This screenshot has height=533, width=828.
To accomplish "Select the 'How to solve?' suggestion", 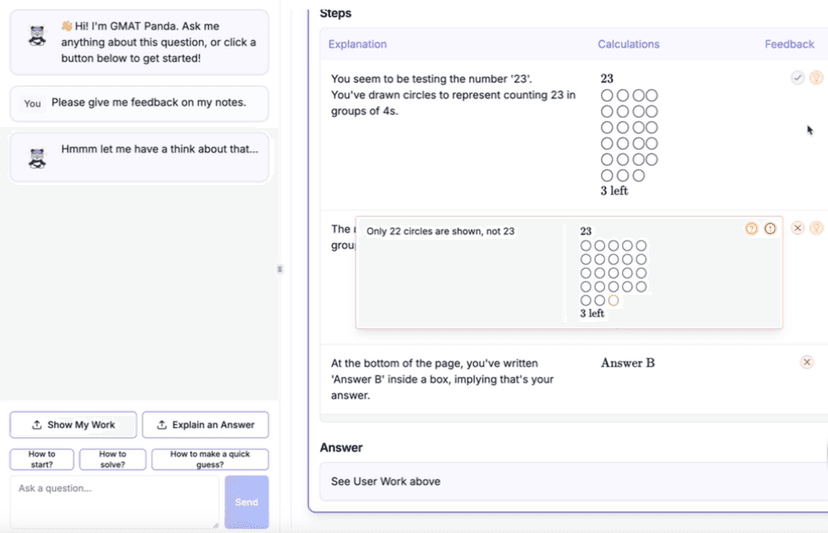I will (112, 459).
